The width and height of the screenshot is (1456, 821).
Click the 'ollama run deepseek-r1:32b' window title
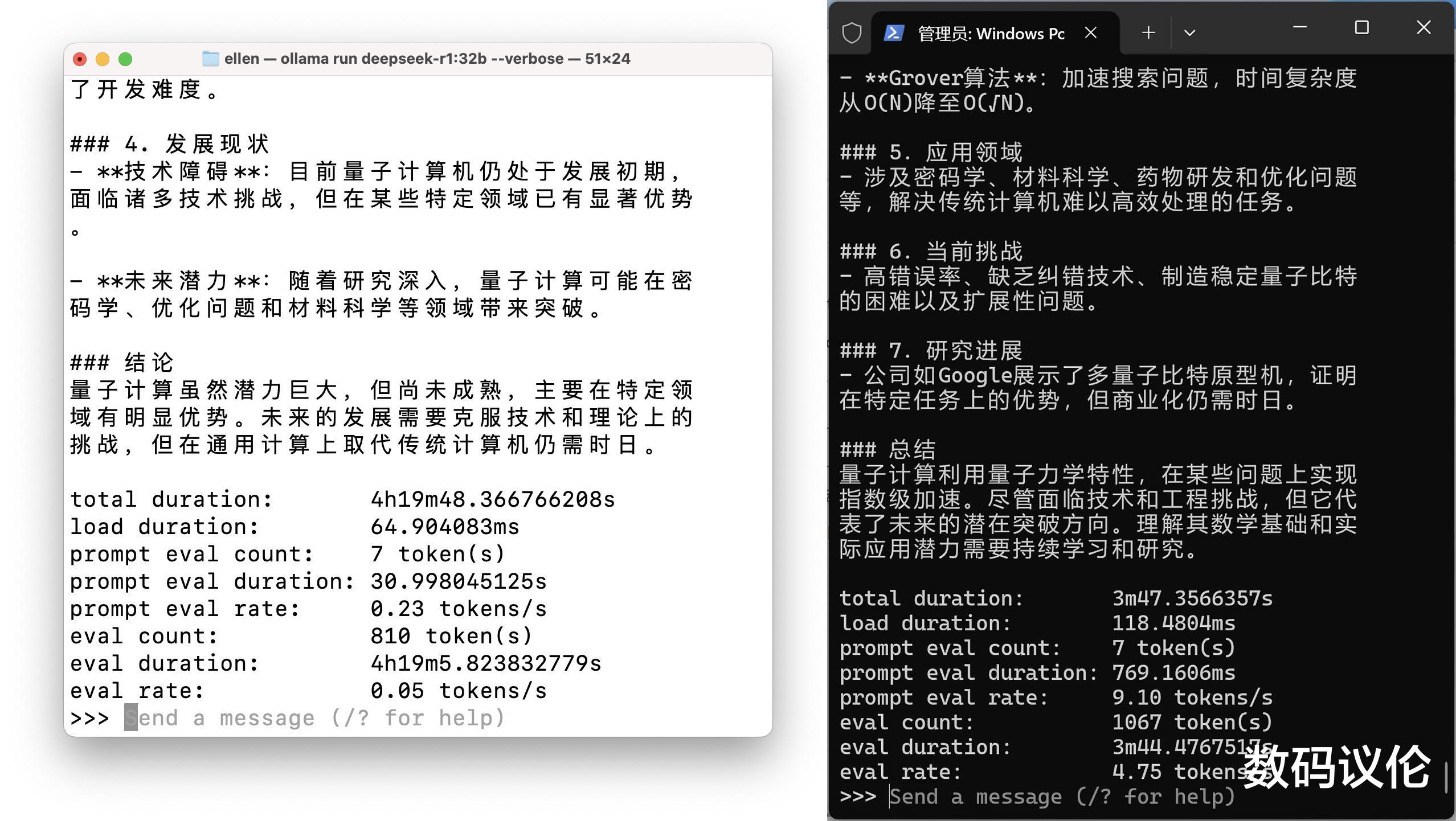point(427,59)
